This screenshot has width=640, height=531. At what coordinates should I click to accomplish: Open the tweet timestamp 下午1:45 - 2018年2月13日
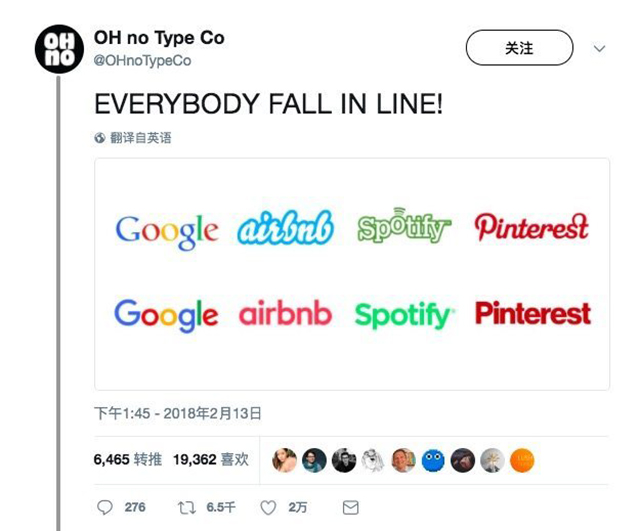(178, 412)
